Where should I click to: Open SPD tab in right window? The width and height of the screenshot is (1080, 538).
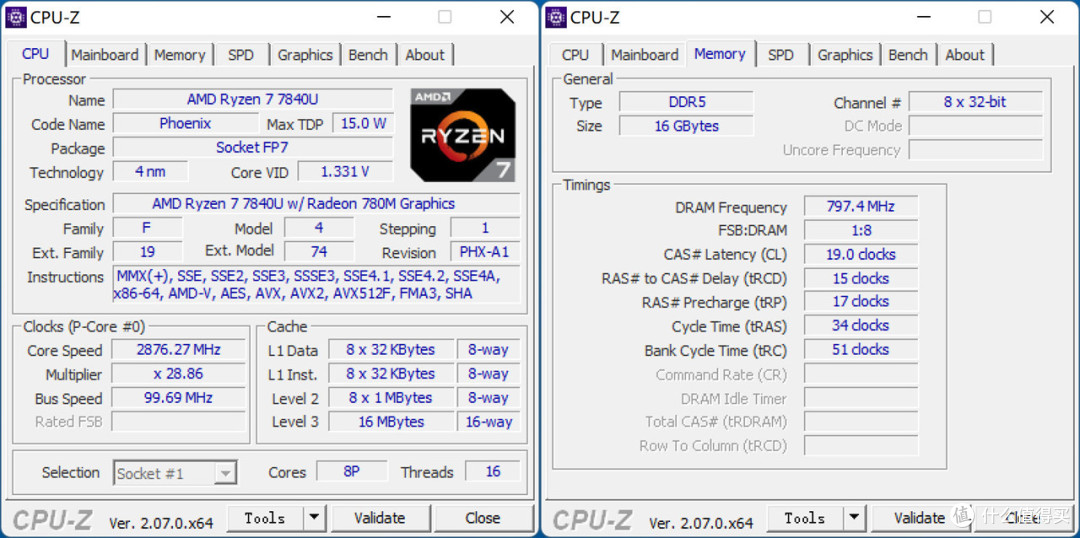[780, 55]
